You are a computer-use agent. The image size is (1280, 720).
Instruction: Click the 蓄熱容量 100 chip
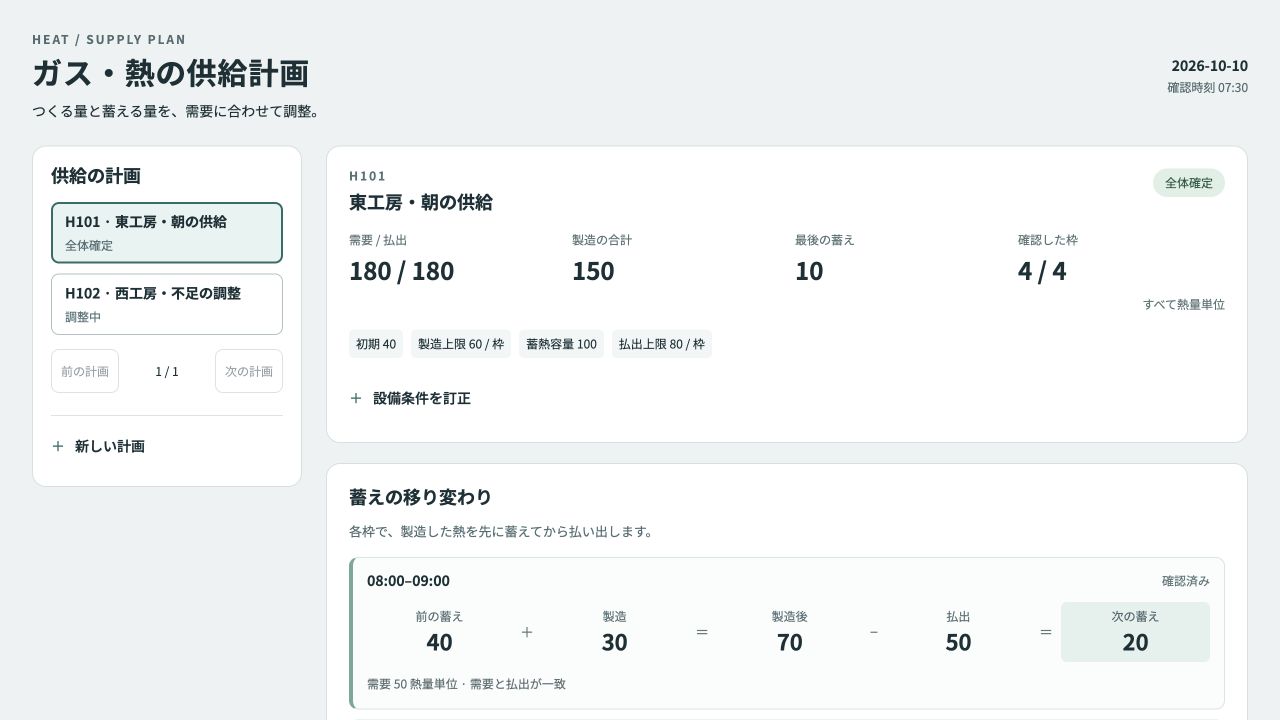tap(561, 344)
